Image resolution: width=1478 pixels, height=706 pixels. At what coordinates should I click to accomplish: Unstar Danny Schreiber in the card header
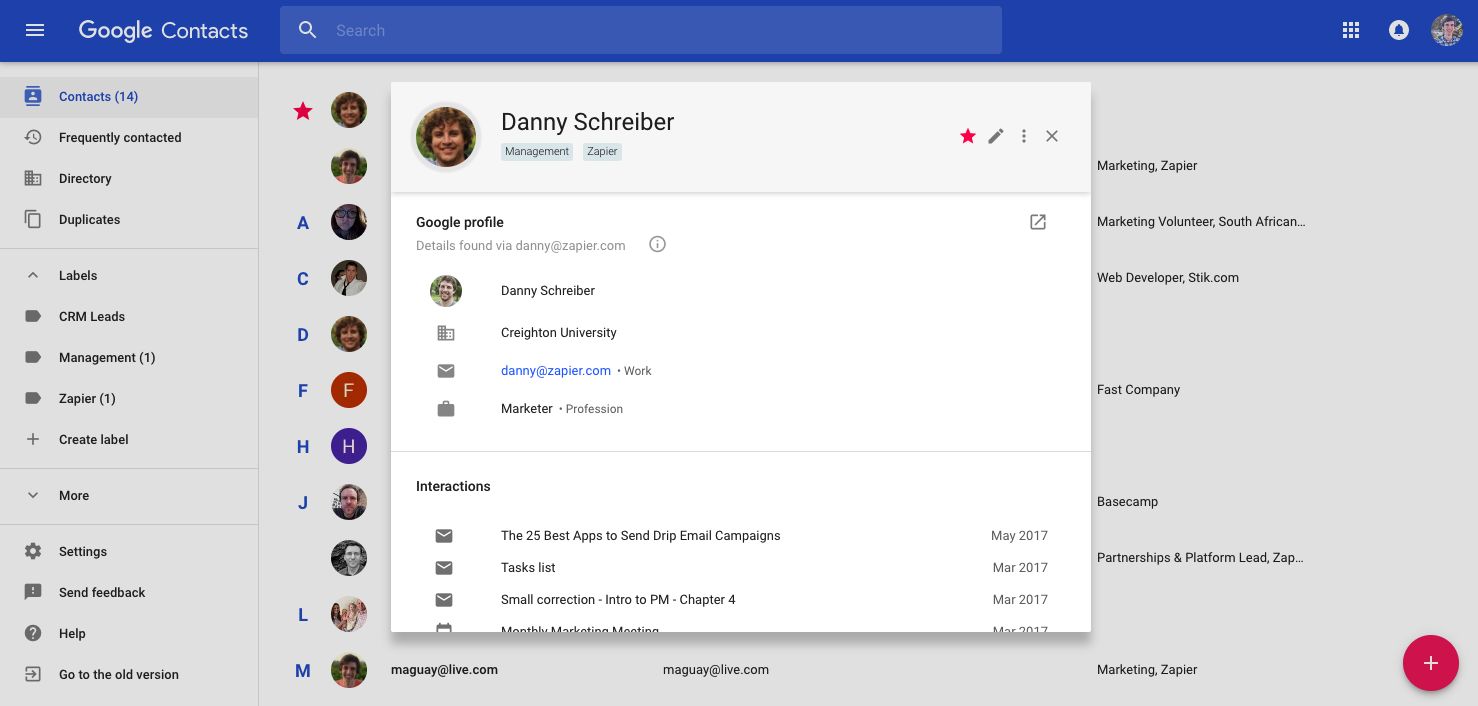tap(968, 136)
